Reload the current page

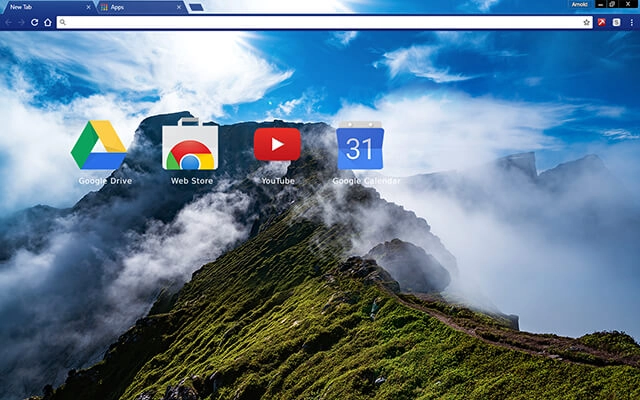click(x=35, y=22)
